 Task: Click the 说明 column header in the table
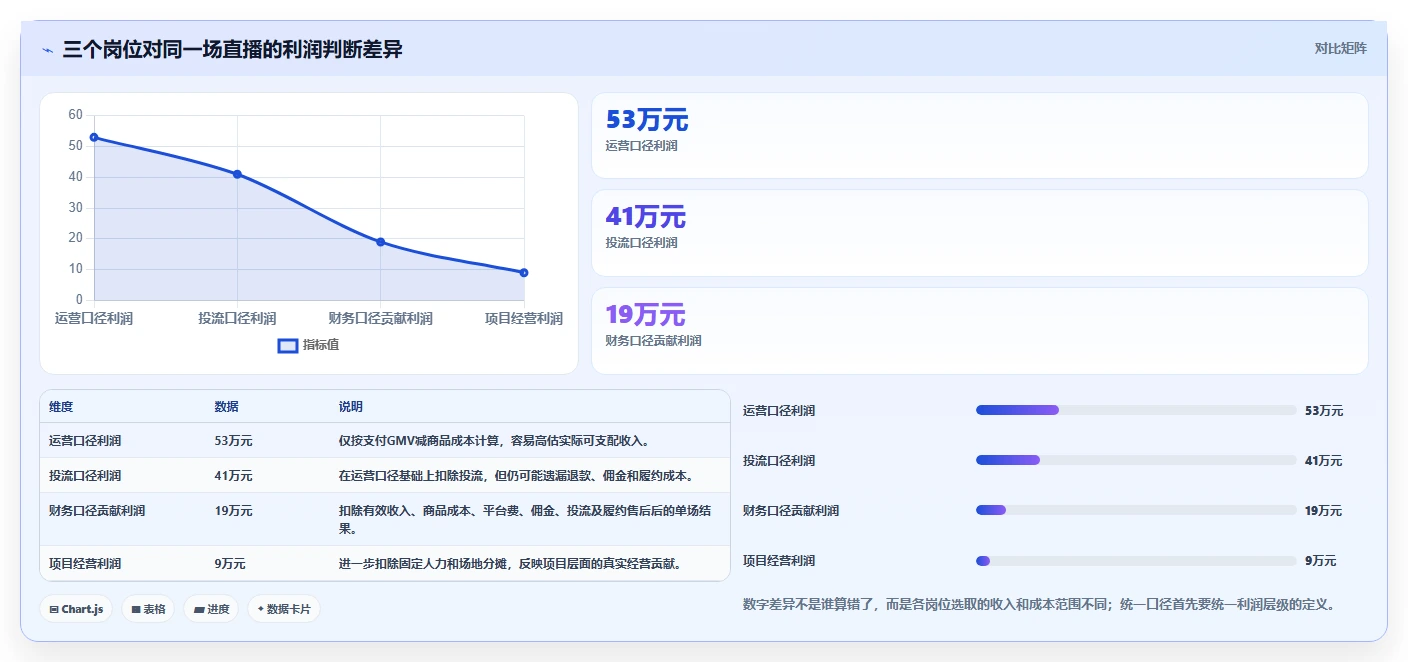(351, 407)
